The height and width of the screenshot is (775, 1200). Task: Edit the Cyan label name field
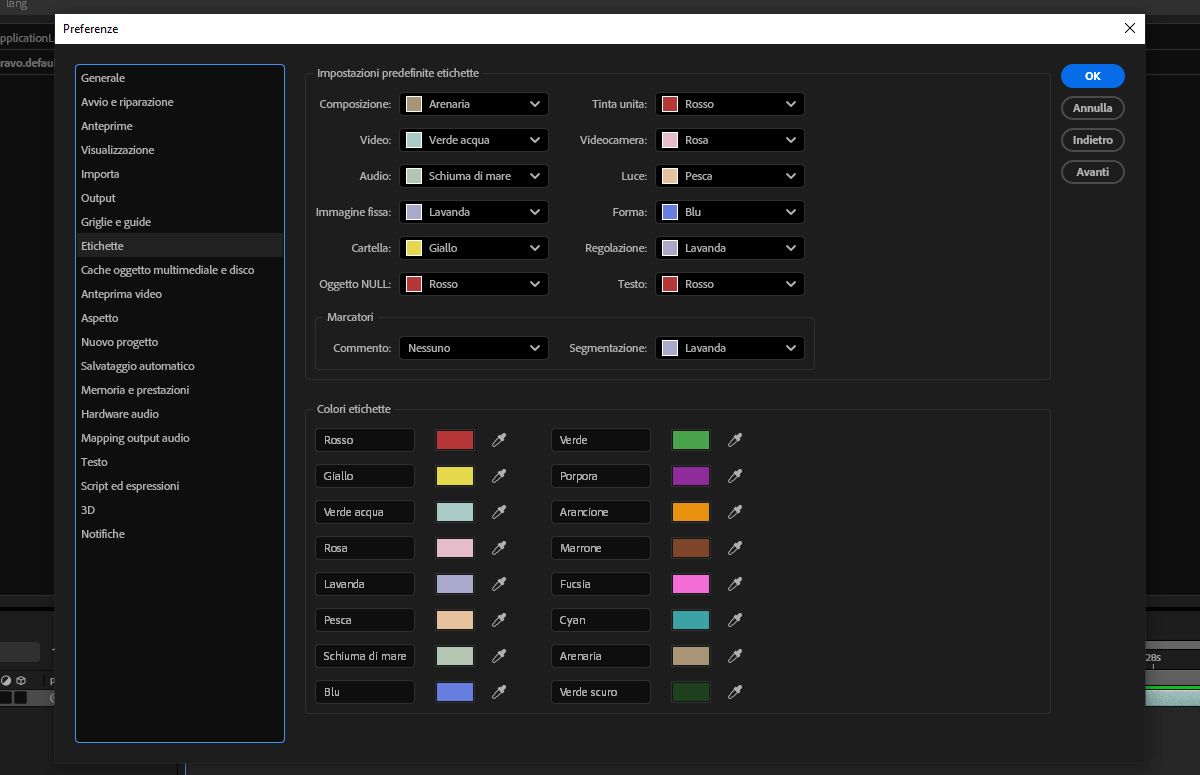point(601,620)
